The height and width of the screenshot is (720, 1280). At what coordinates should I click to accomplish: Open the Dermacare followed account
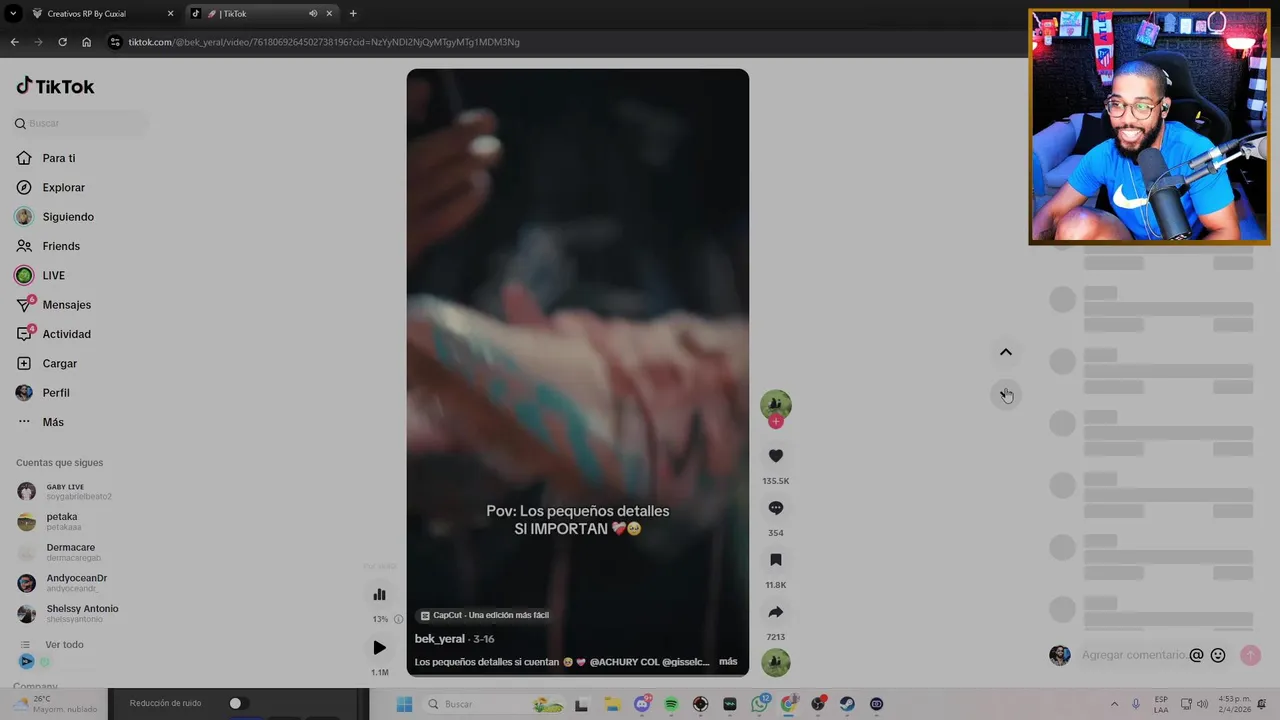(60, 552)
